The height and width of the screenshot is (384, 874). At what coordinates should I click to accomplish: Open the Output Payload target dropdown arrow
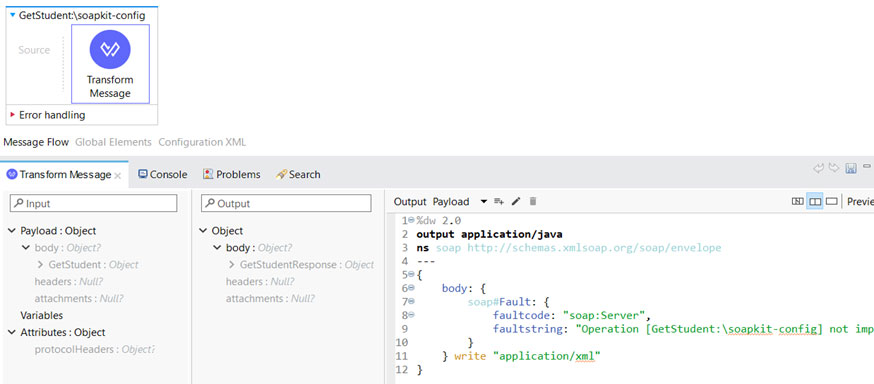[x=483, y=201]
